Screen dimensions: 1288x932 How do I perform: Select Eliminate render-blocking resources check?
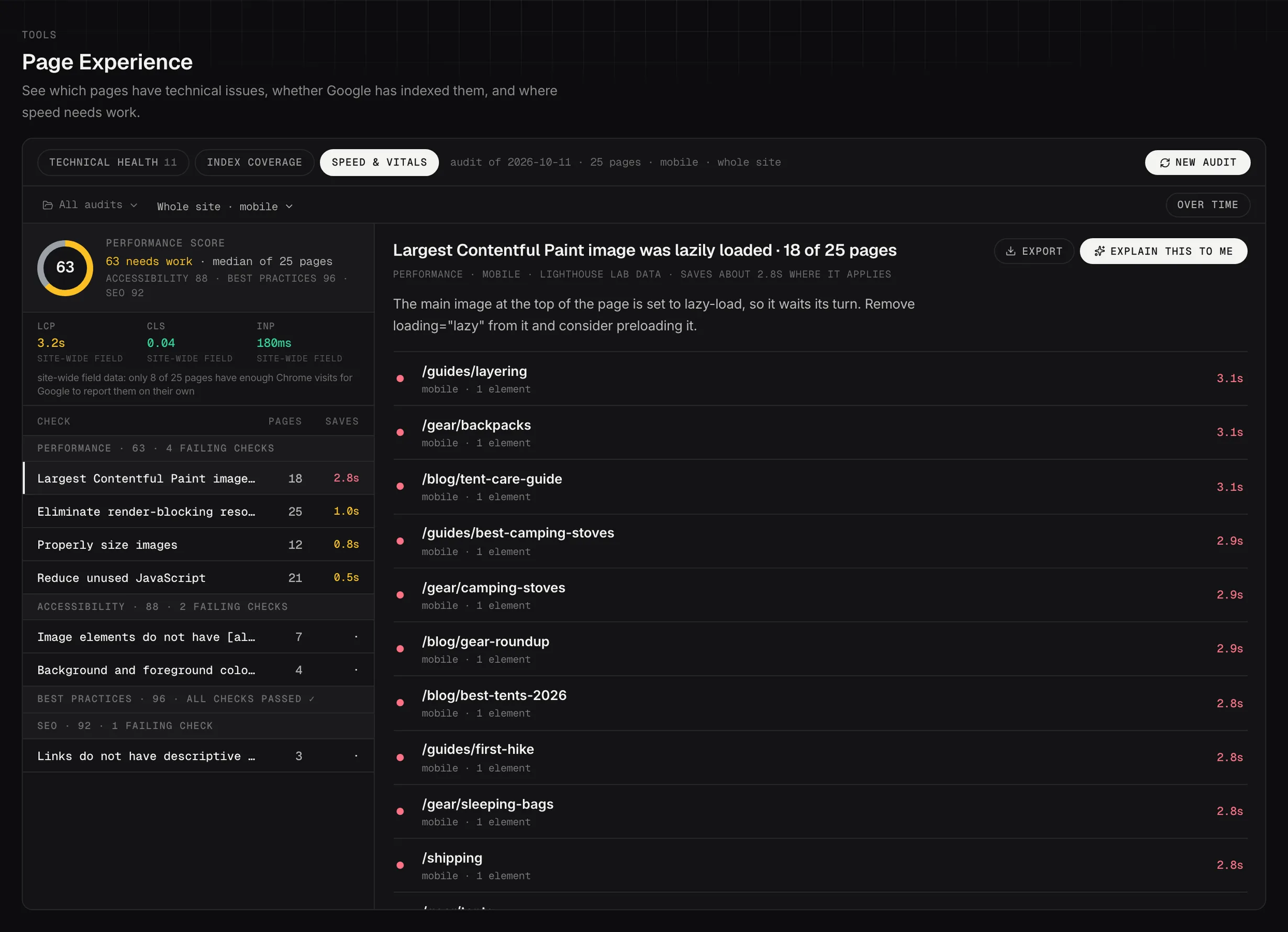pyautogui.click(x=198, y=512)
